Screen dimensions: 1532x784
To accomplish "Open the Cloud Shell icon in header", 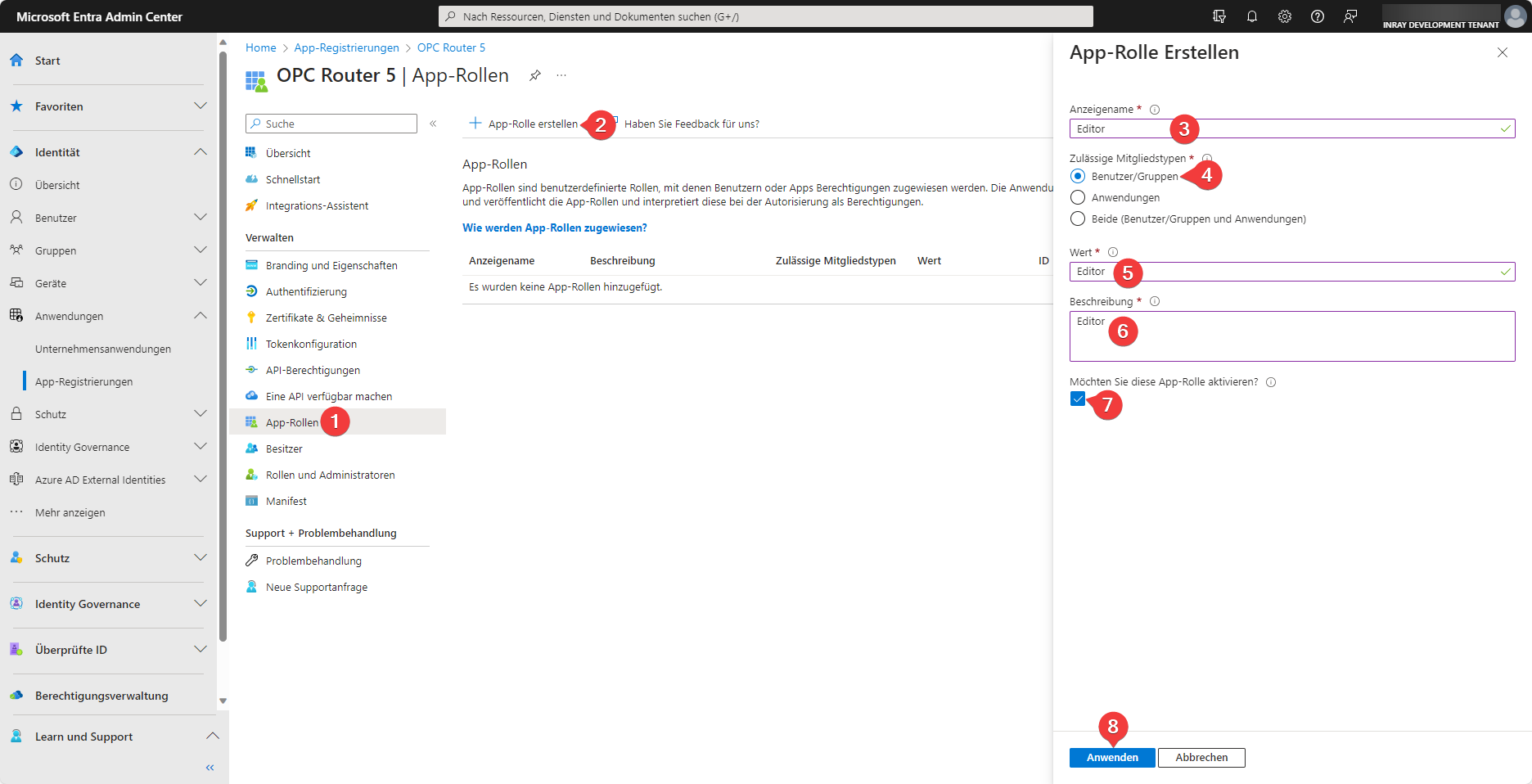I will point(1219,16).
